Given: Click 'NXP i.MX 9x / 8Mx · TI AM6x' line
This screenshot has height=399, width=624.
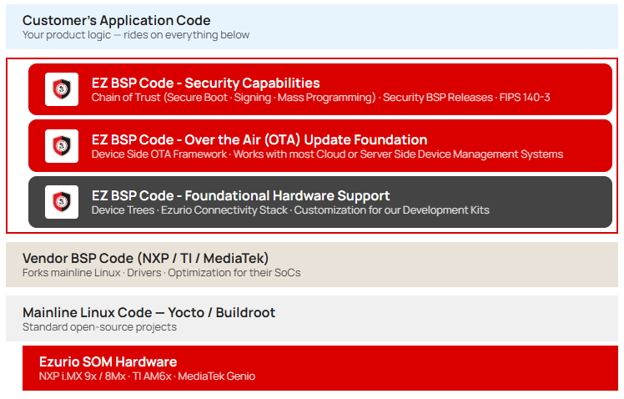Looking at the screenshot, I should point(147,376).
